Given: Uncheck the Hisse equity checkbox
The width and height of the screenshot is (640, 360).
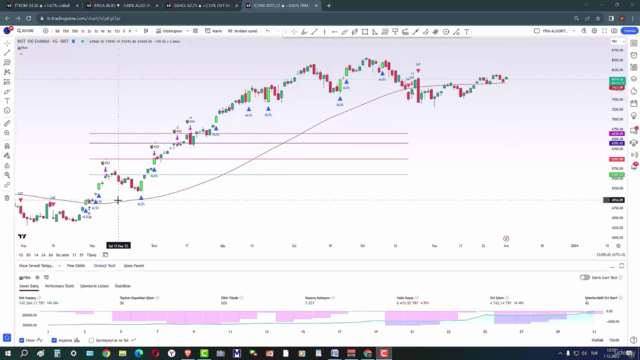Looking at the screenshot, I should [22, 340].
